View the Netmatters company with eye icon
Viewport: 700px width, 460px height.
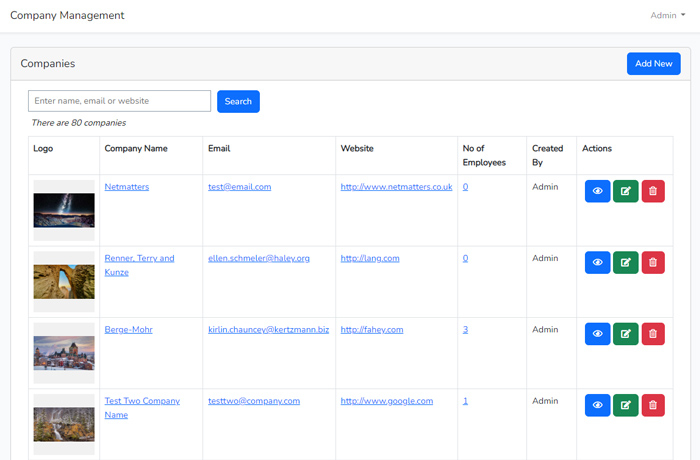tap(597, 191)
